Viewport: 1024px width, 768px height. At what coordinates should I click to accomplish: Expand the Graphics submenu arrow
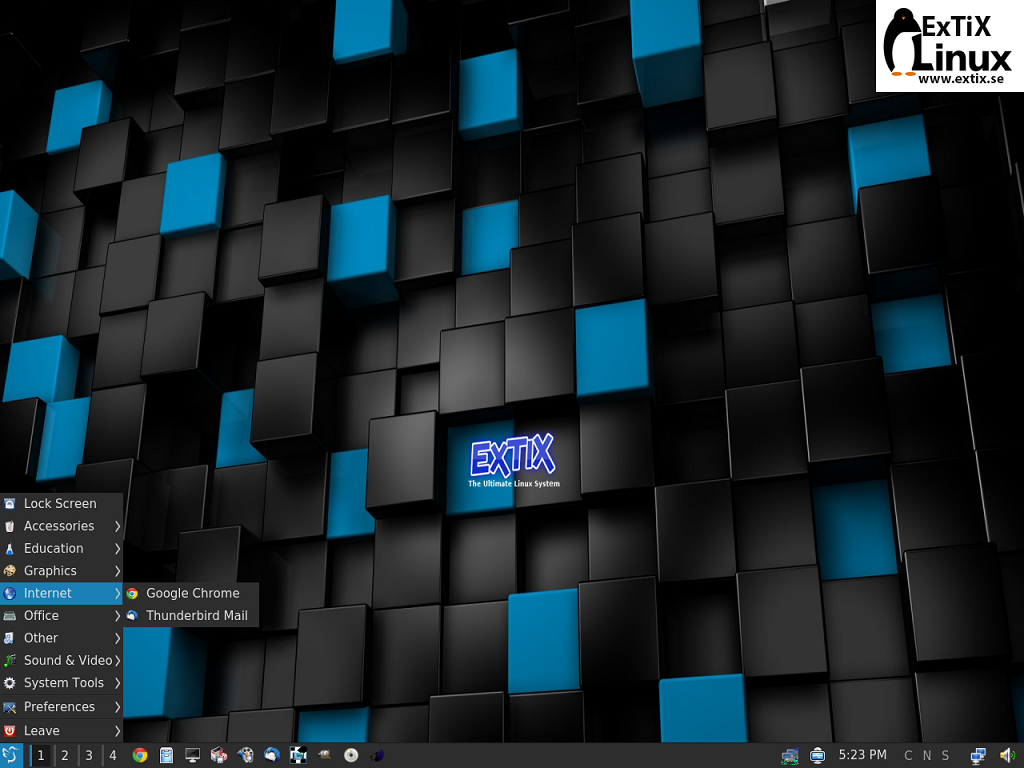117,571
